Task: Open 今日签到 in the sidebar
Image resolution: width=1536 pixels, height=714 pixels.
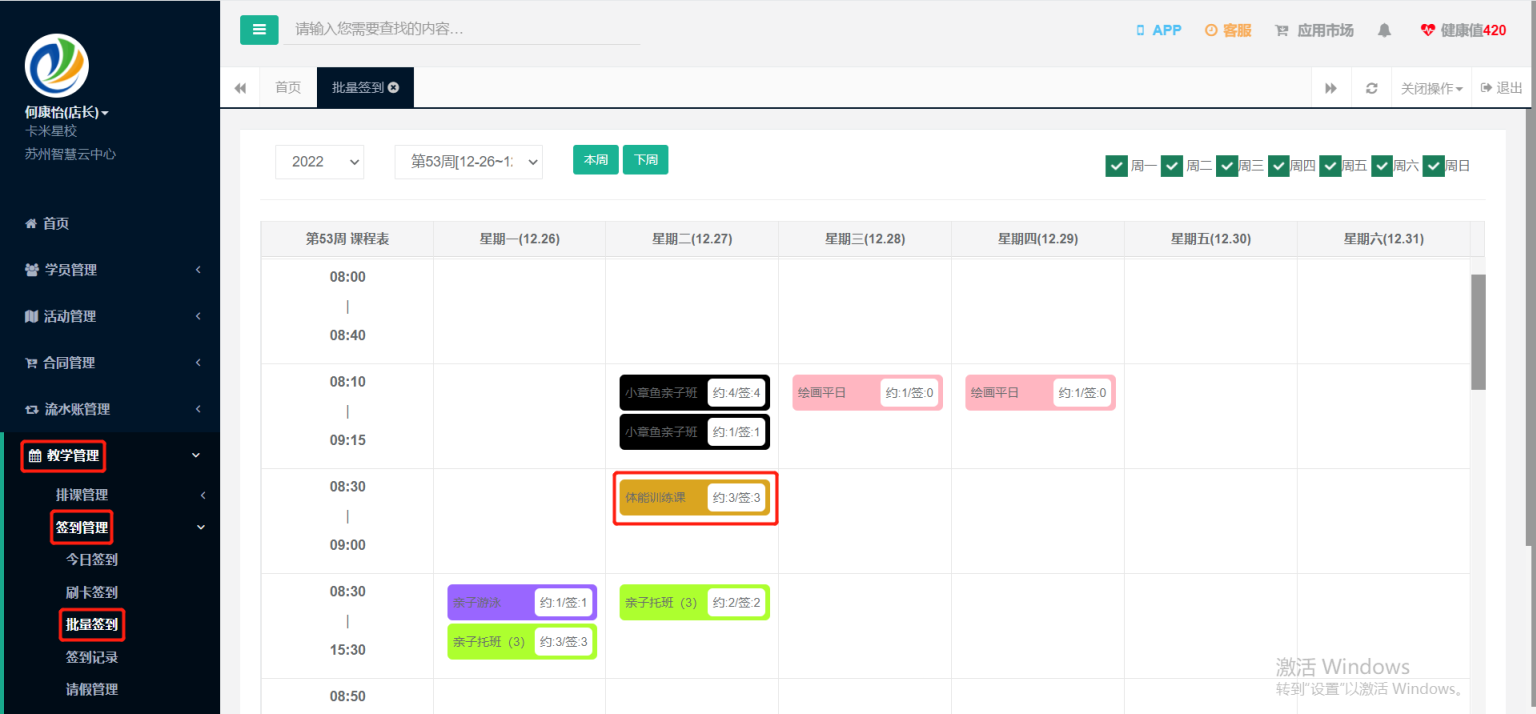Action: [x=92, y=560]
